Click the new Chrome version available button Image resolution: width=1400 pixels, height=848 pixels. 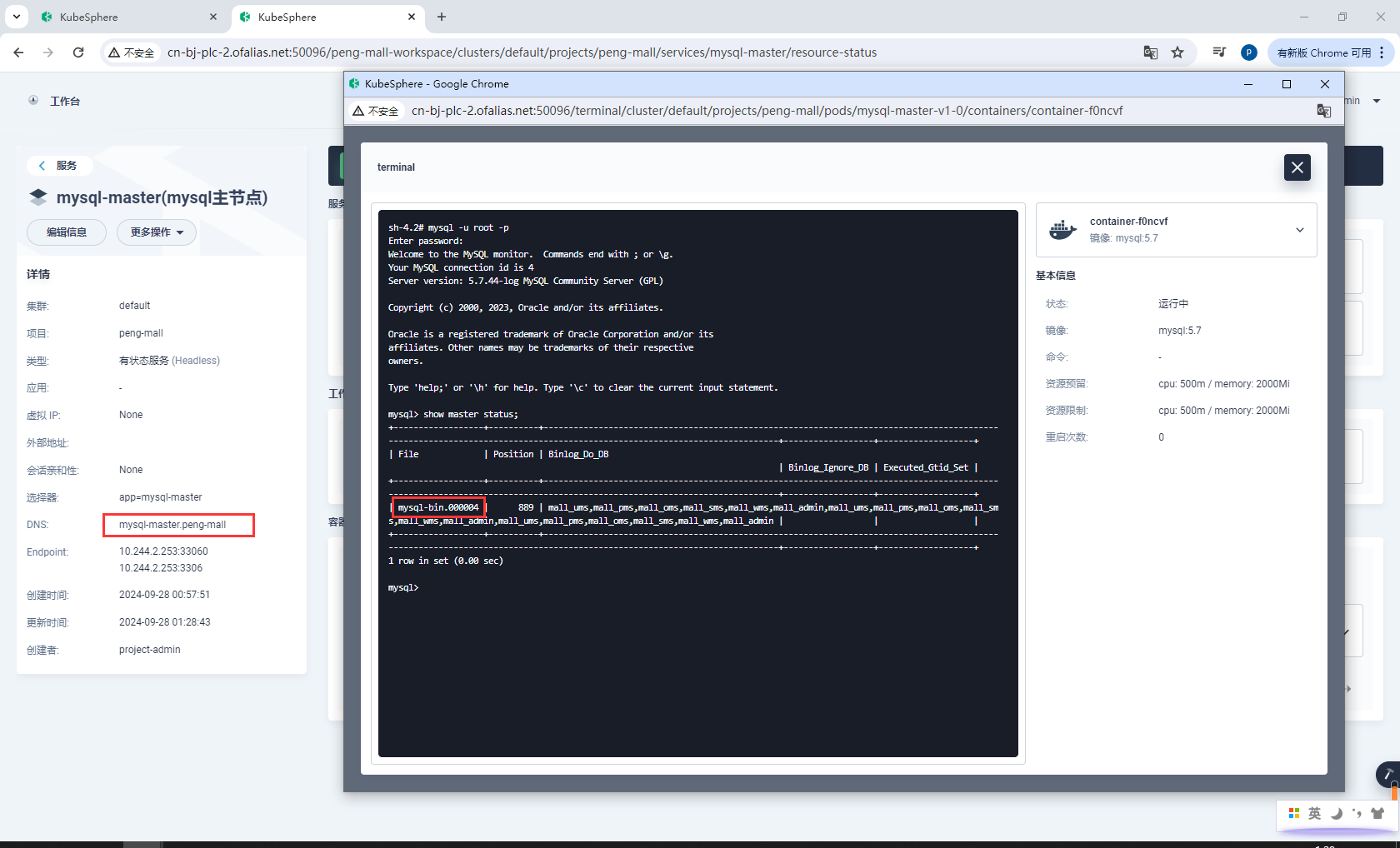[1323, 52]
